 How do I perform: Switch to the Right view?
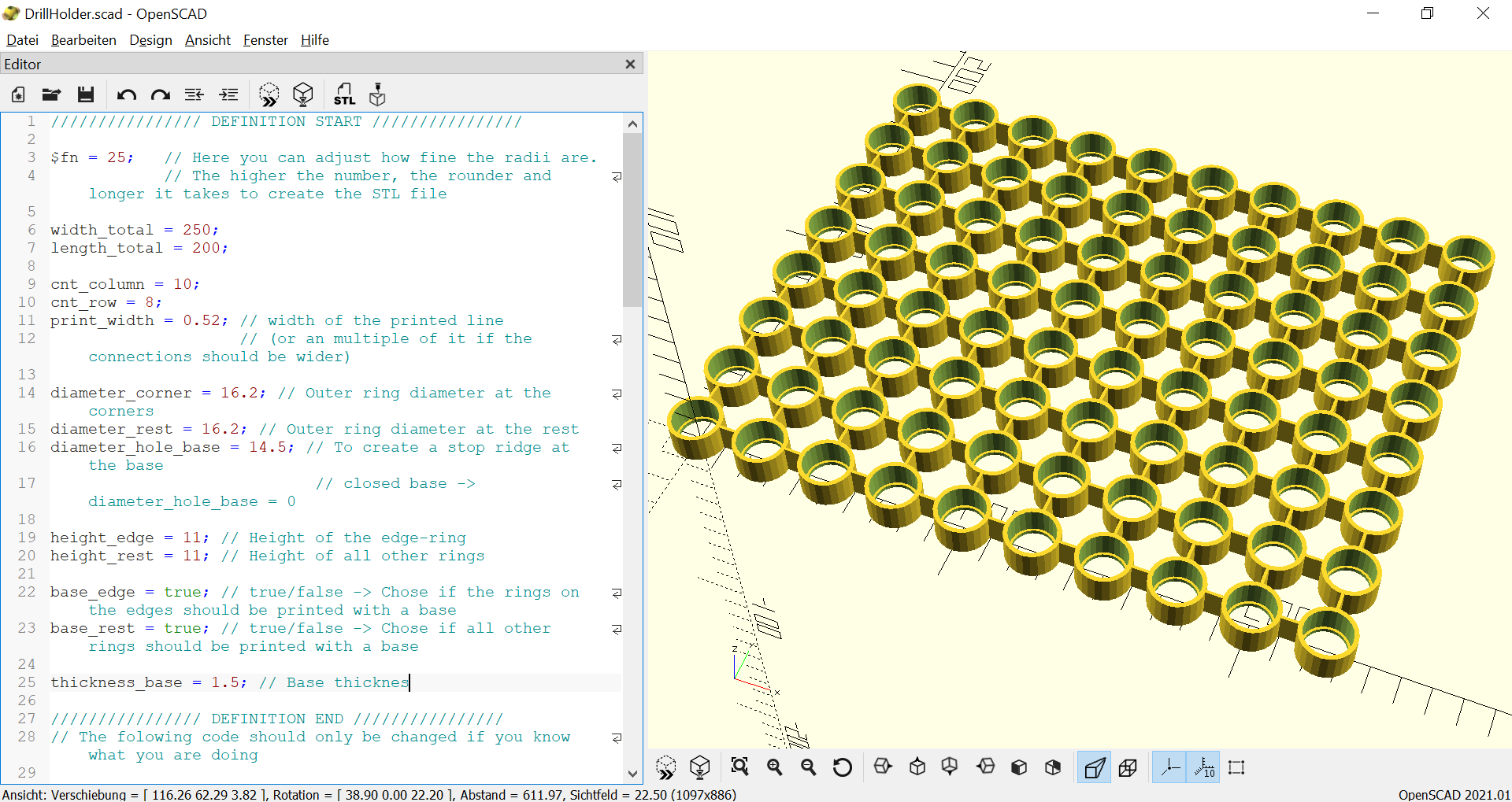point(883,767)
